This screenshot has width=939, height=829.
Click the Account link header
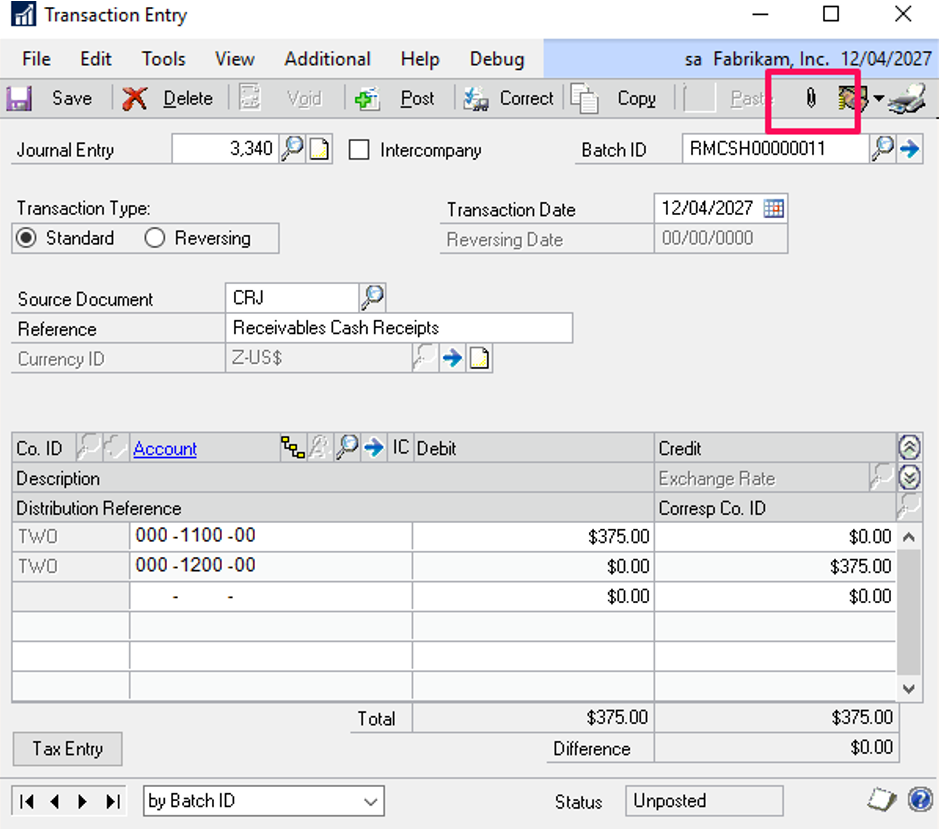tap(165, 449)
